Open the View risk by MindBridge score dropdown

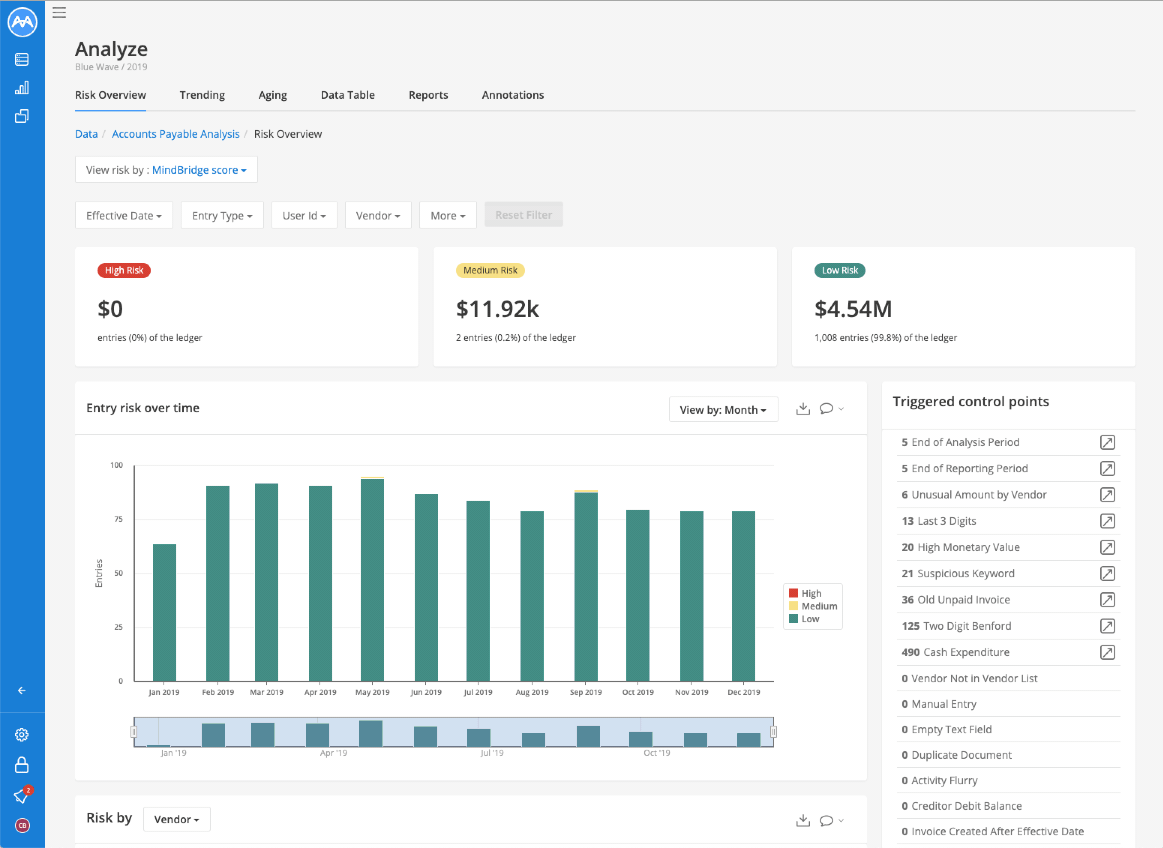click(166, 170)
